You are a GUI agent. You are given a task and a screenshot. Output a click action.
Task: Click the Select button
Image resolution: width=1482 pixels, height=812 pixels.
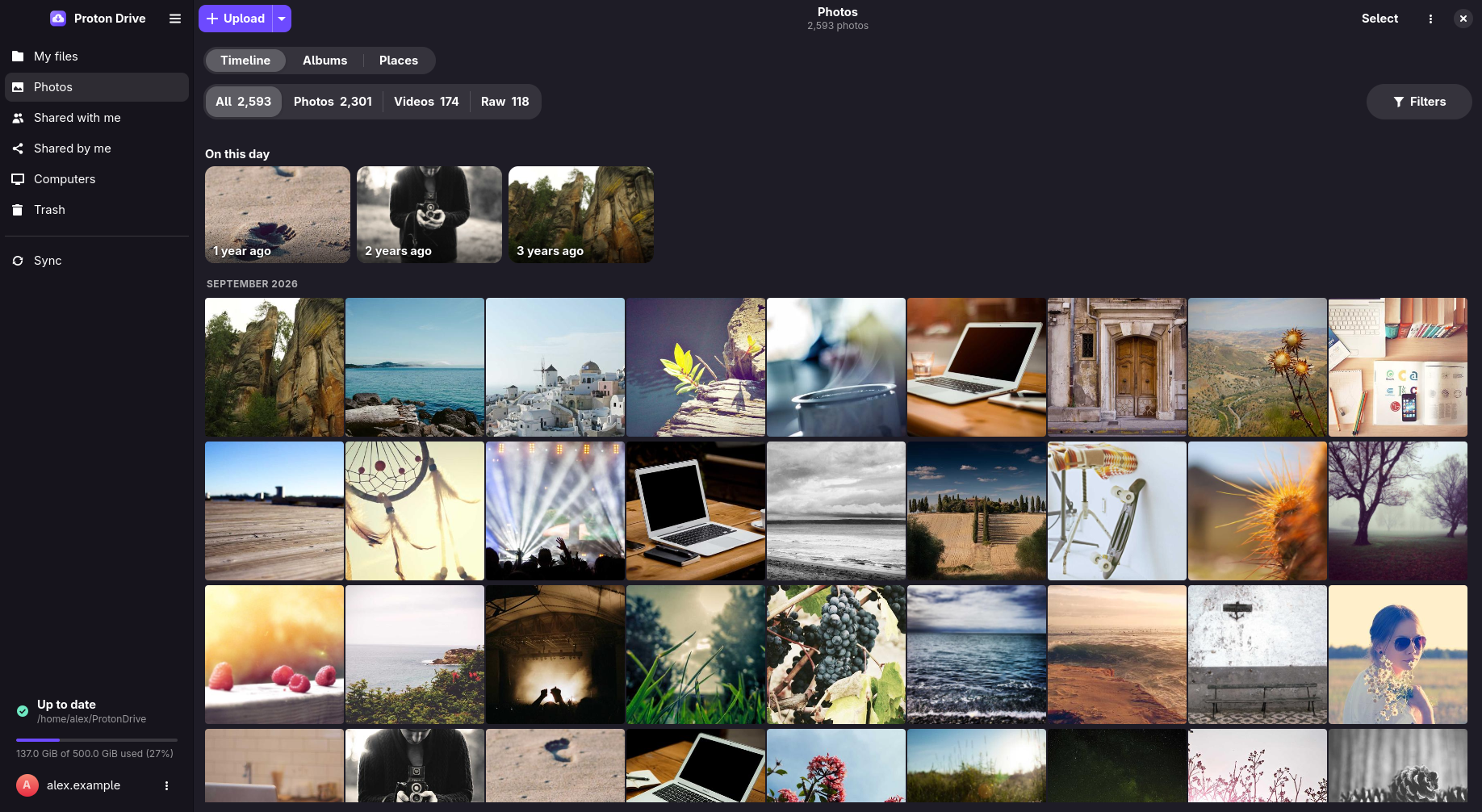click(x=1379, y=19)
